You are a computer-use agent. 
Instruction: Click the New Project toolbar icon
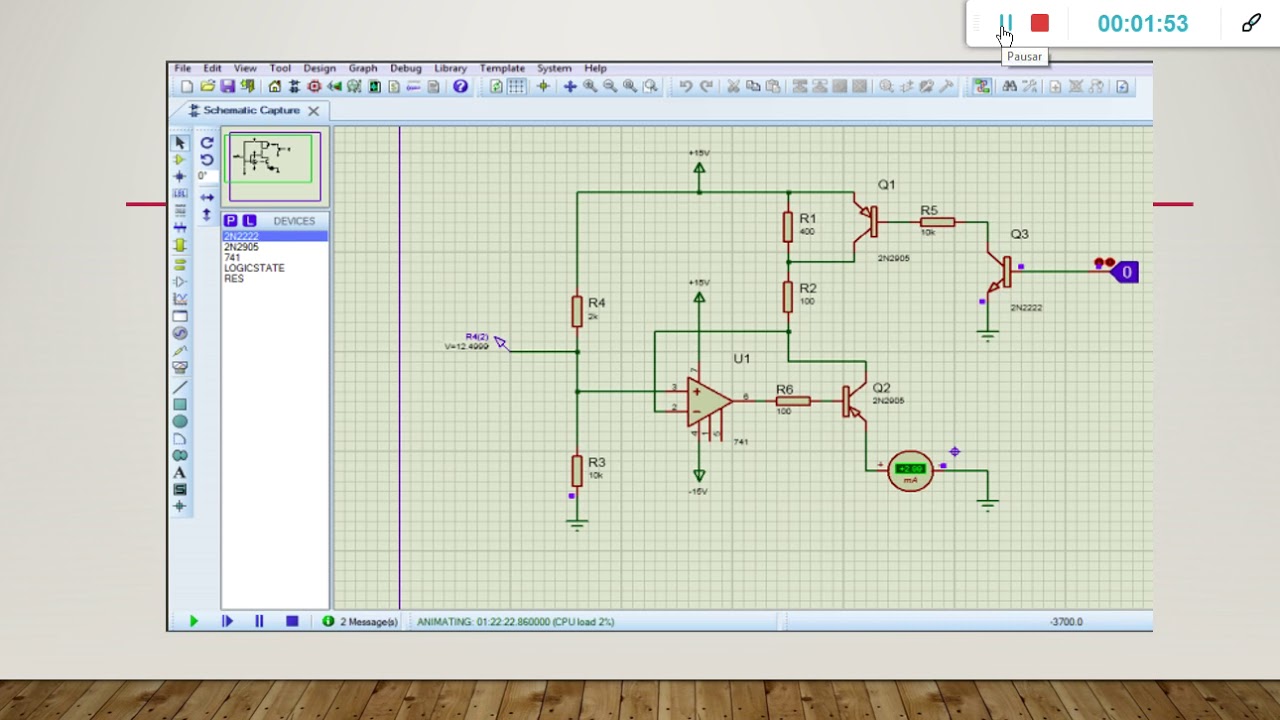tap(187, 87)
